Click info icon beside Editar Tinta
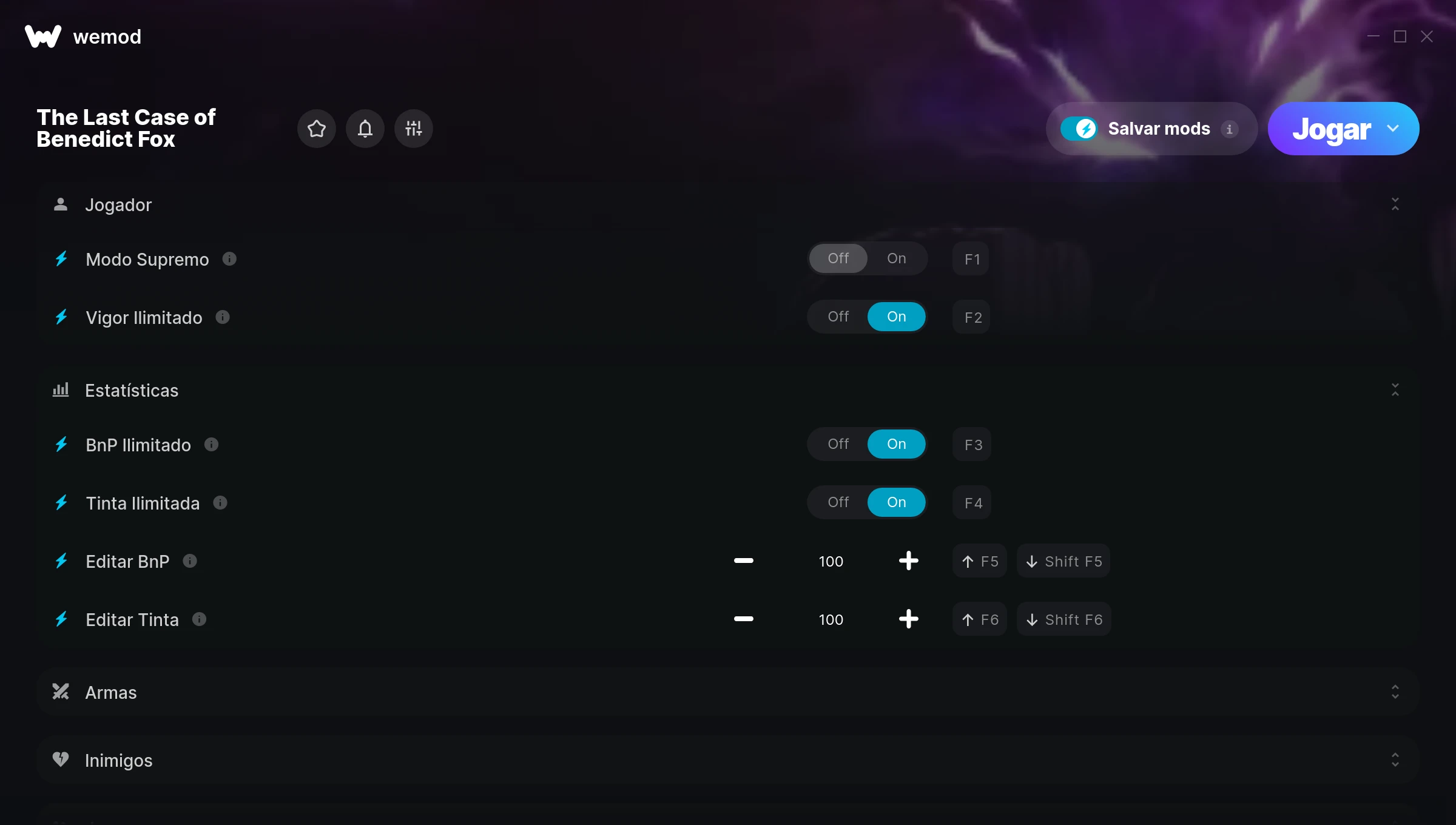1456x825 pixels. click(x=199, y=619)
